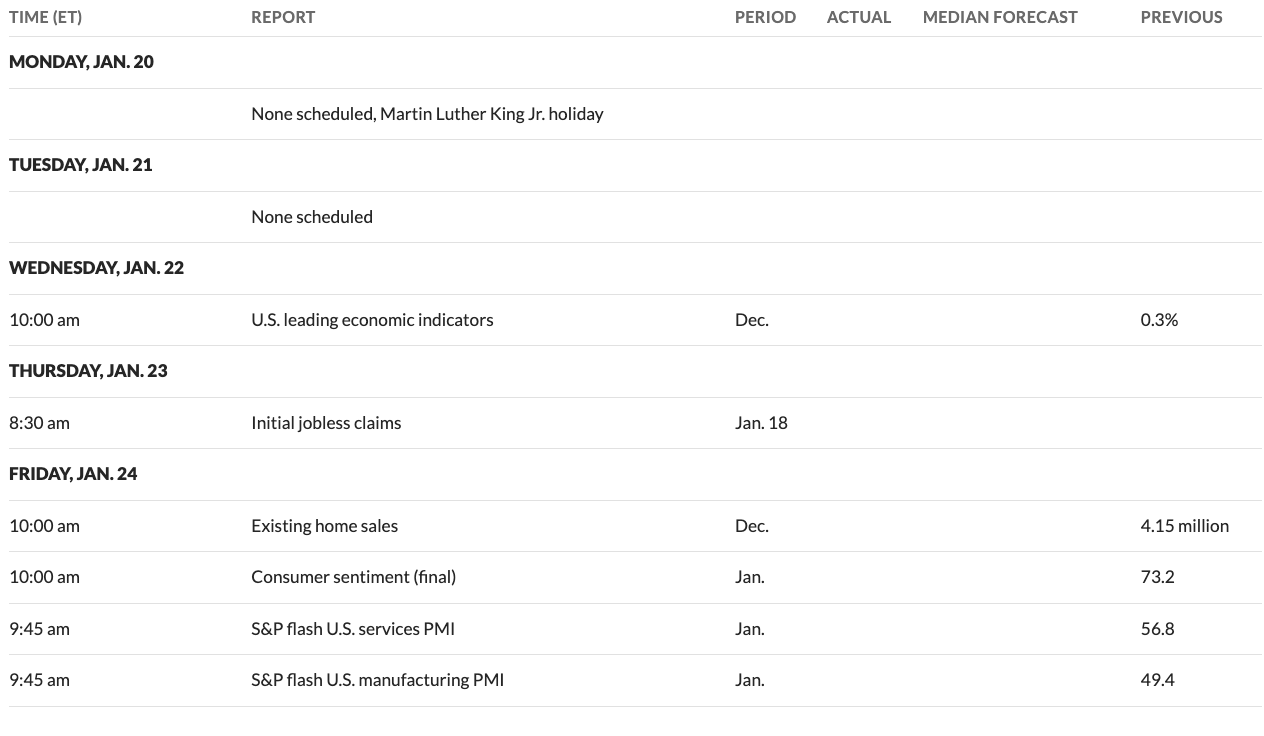Image resolution: width=1264 pixels, height=736 pixels.
Task: Select the PERIOD column header
Action: [765, 17]
